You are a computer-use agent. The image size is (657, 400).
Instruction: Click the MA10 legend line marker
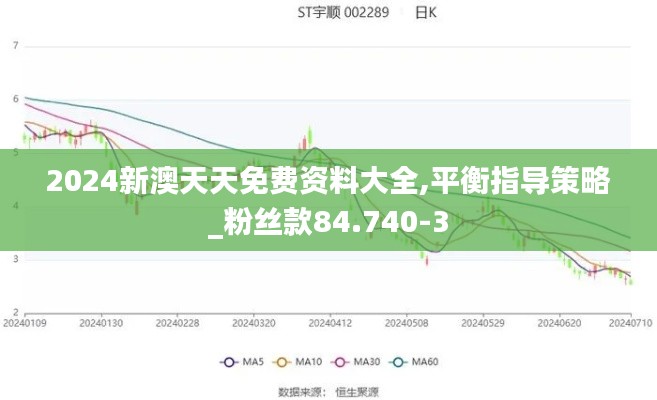(x=283, y=362)
